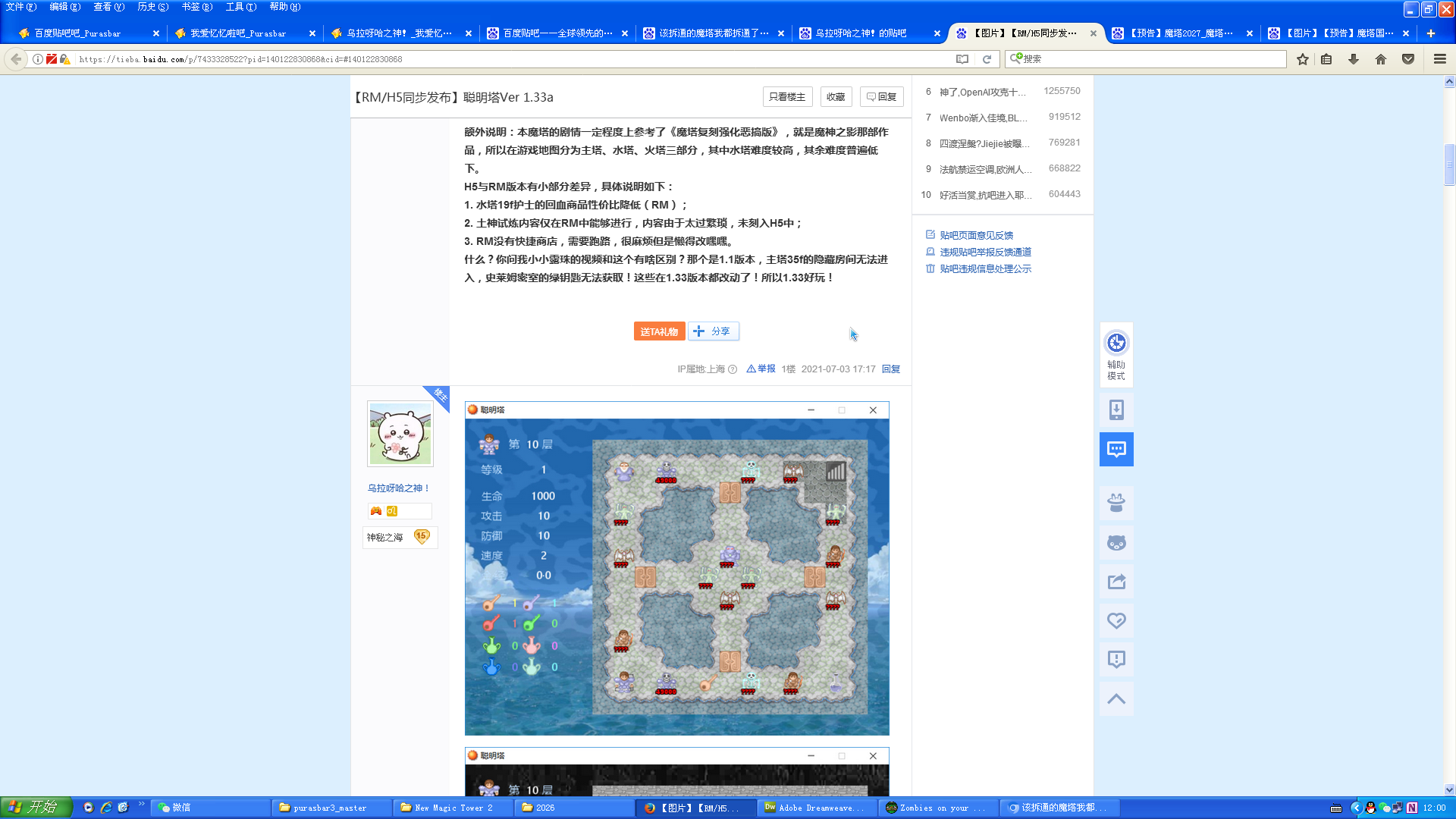Click the hat-shaped sidebar icon
Image resolution: width=1456 pixels, height=819 pixels.
coord(1116,503)
